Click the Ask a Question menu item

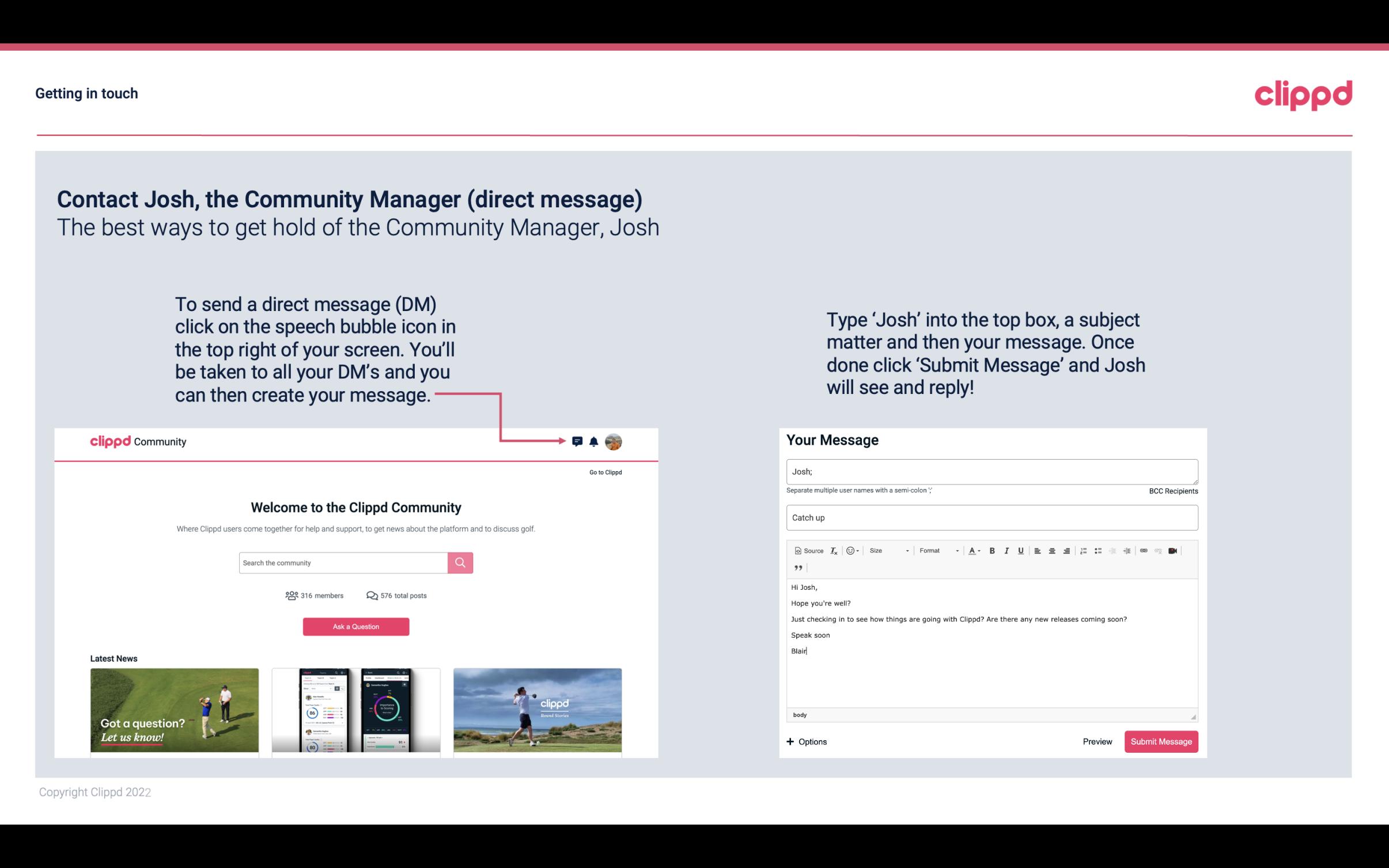356,626
